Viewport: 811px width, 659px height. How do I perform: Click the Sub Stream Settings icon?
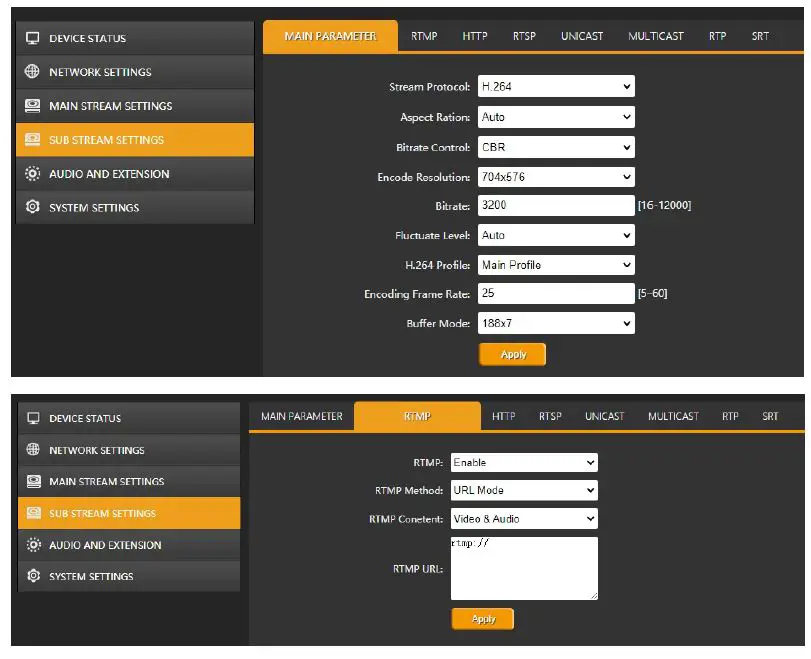tap(34, 139)
